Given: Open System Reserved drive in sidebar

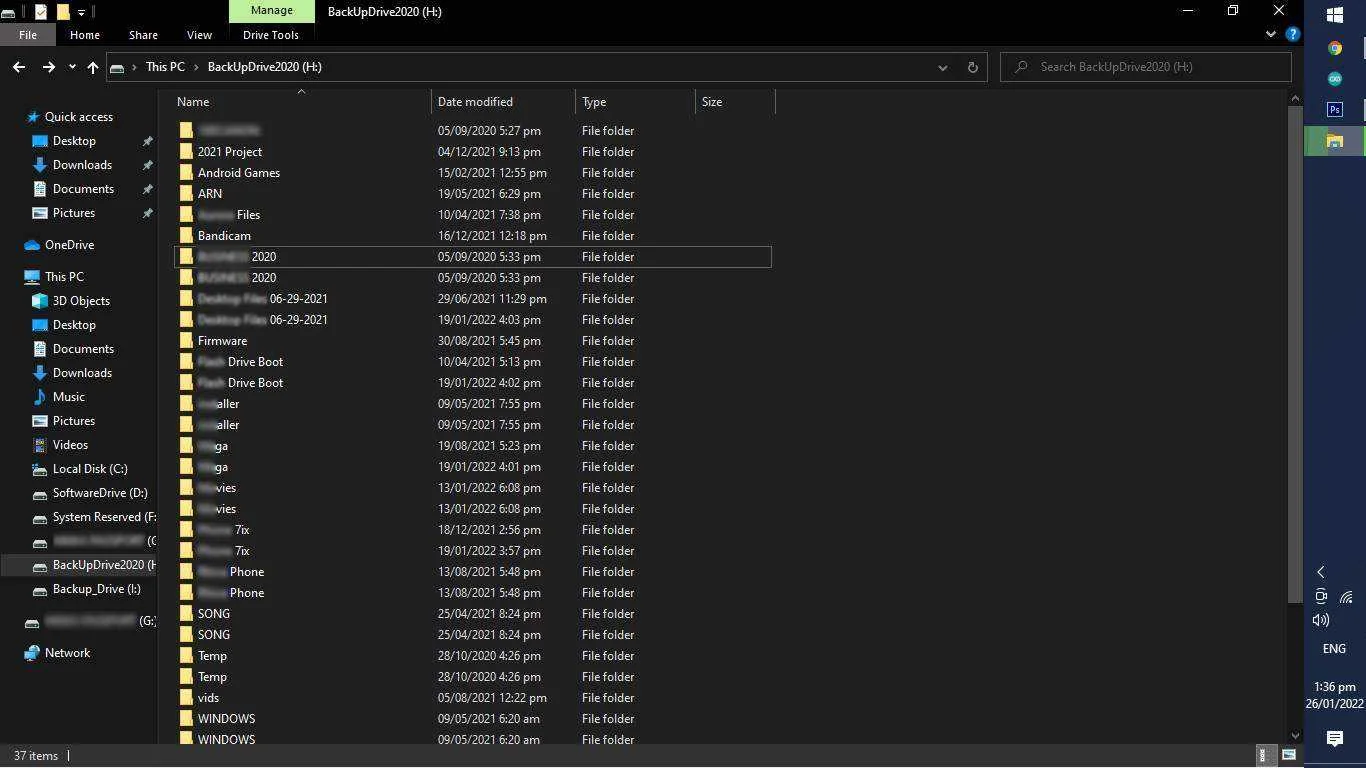Looking at the screenshot, I should point(104,517).
